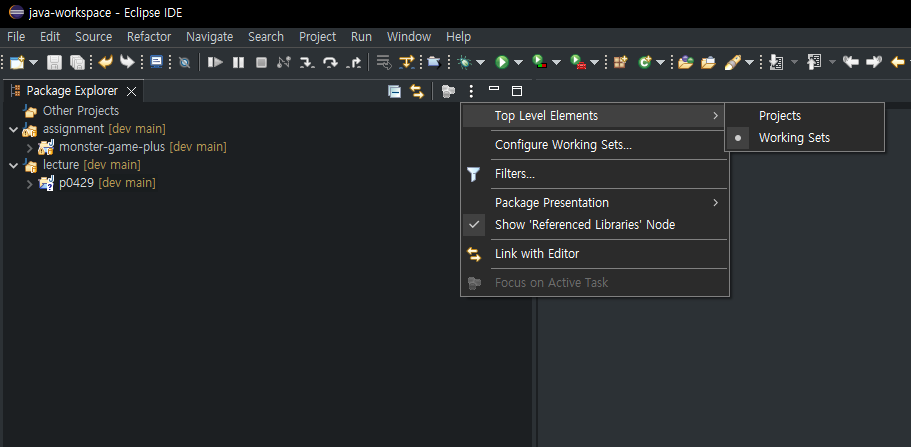Open Filters... from the view menu
Screen dimensions: 911x447
coord(594,174)
